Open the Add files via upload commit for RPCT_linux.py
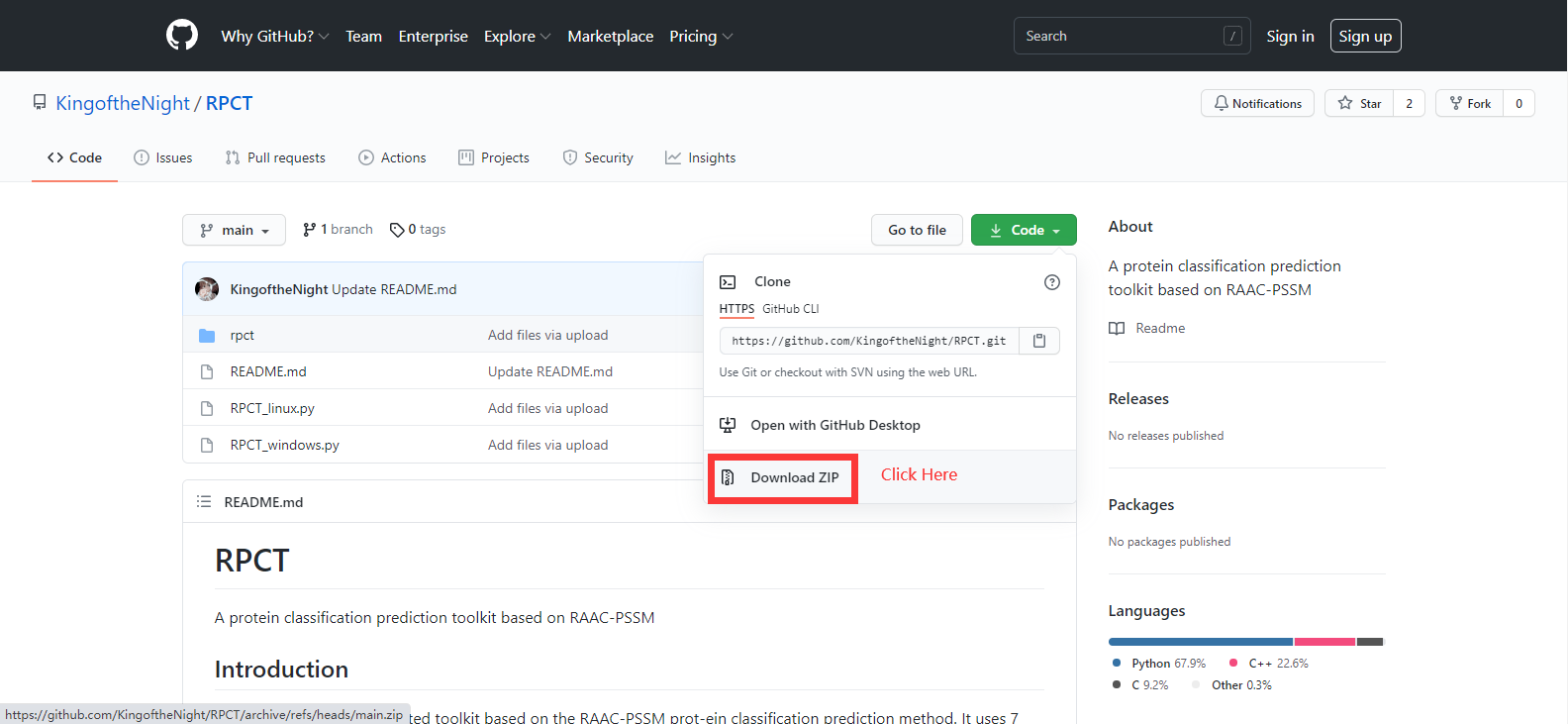 tap(547, 408)
